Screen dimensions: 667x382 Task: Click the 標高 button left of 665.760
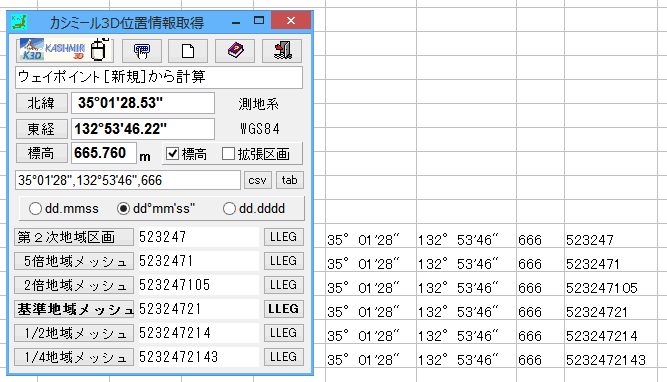coord(42,153)
